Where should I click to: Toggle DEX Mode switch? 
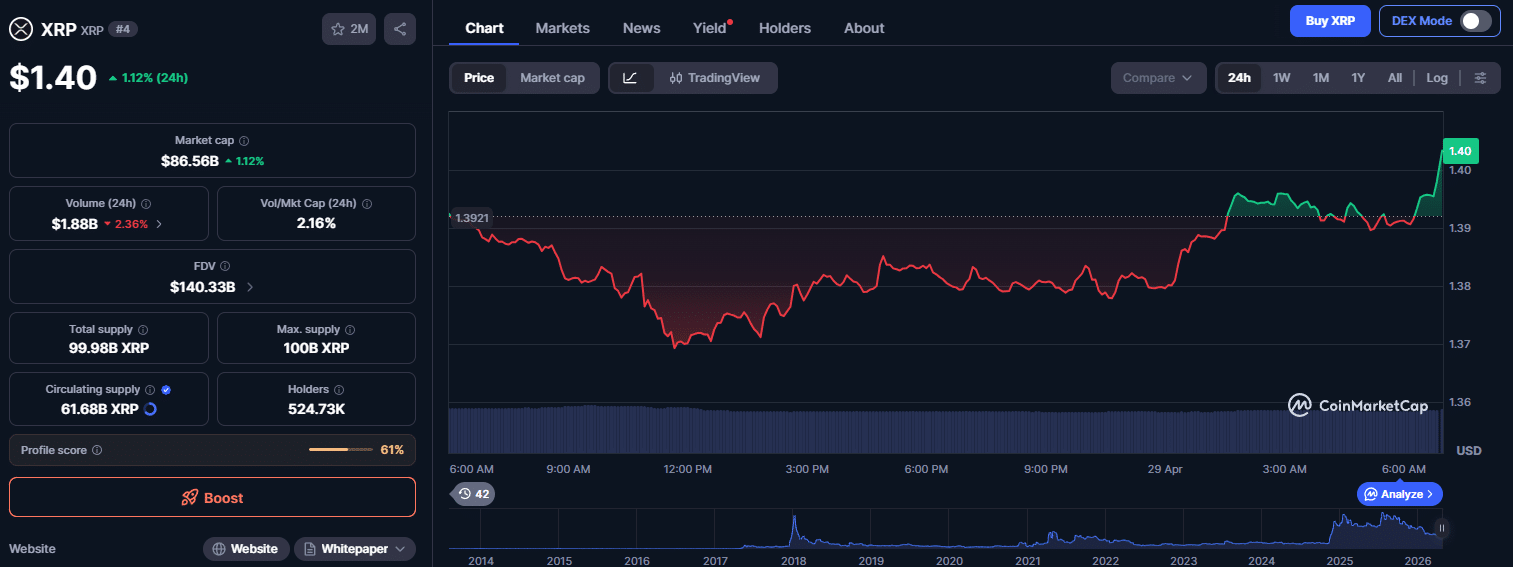[1476, 21]
